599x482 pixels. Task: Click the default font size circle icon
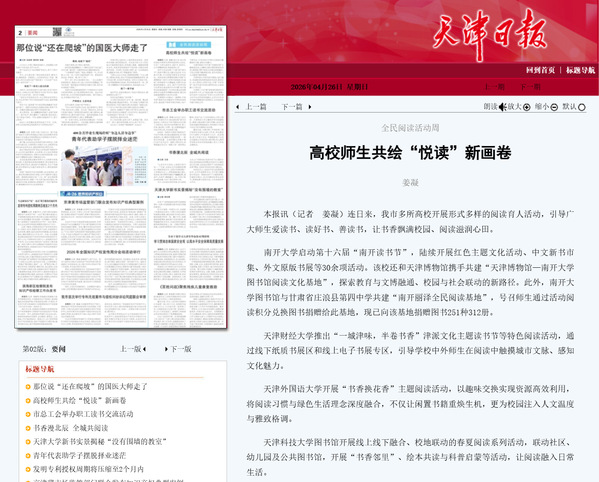pyautogui.click(x=582, y=107)
